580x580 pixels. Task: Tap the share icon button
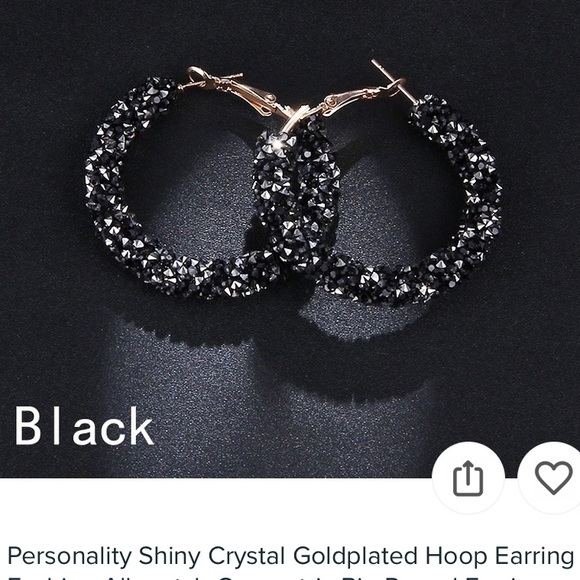click(x=468, y=478)
